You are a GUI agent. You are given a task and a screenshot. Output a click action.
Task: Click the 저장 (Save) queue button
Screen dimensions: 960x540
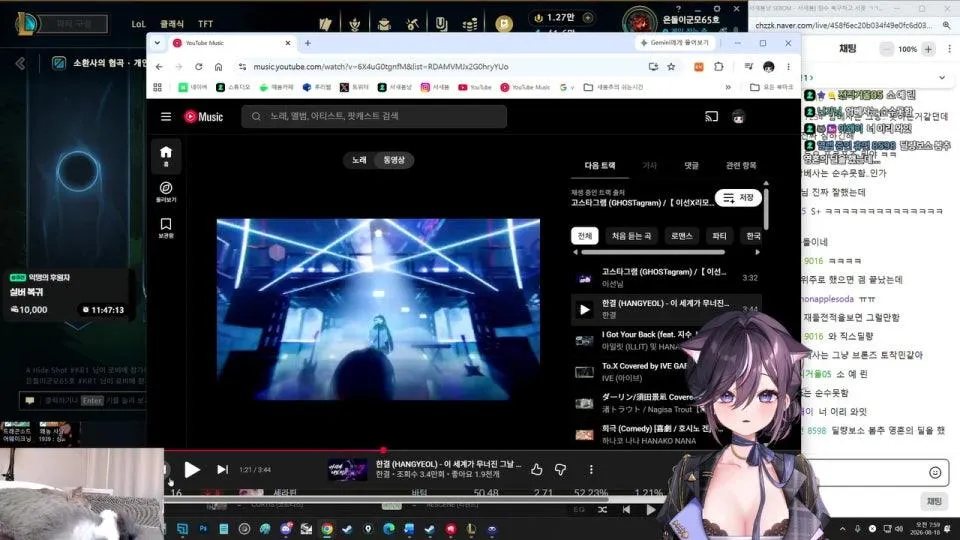pyautogui.click(x=738, y=198)
